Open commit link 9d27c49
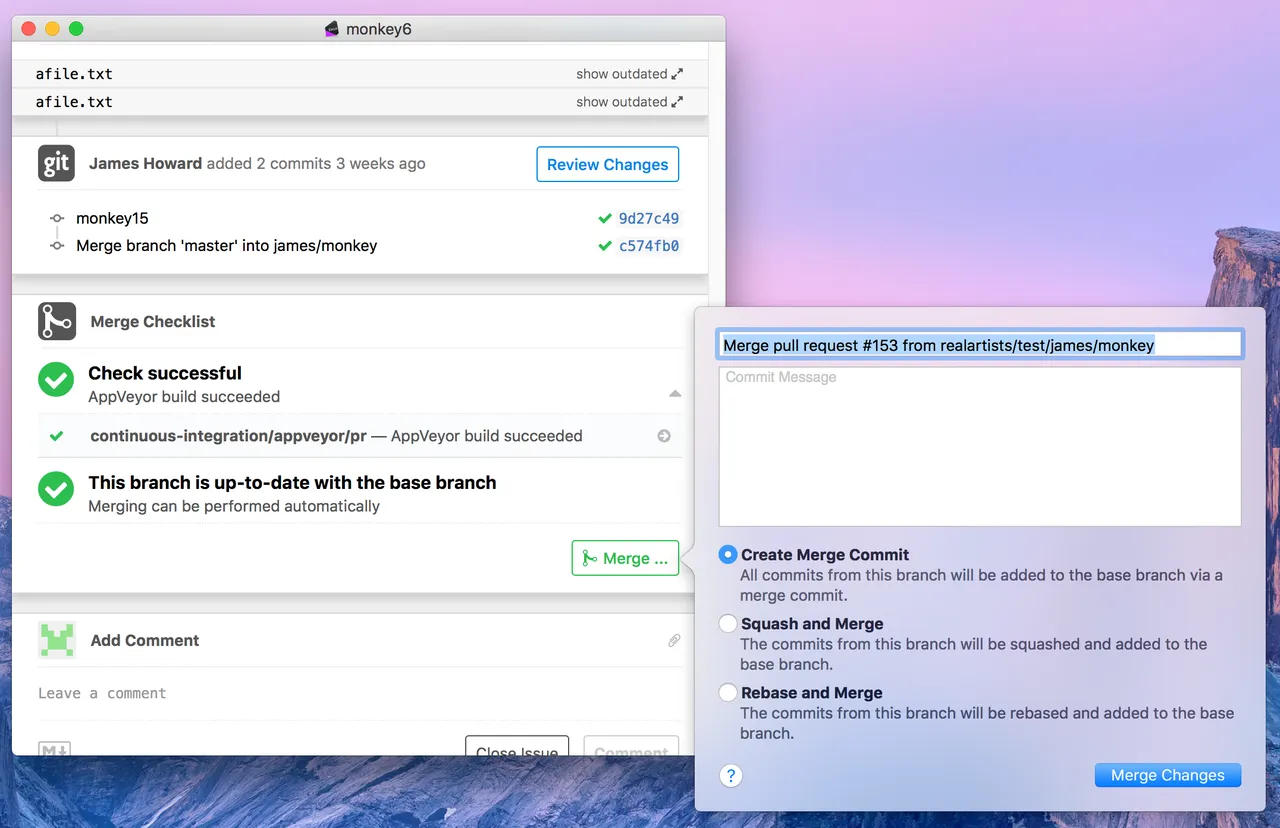The width and height of the screenshot is (1280, 828). point(648,218)
